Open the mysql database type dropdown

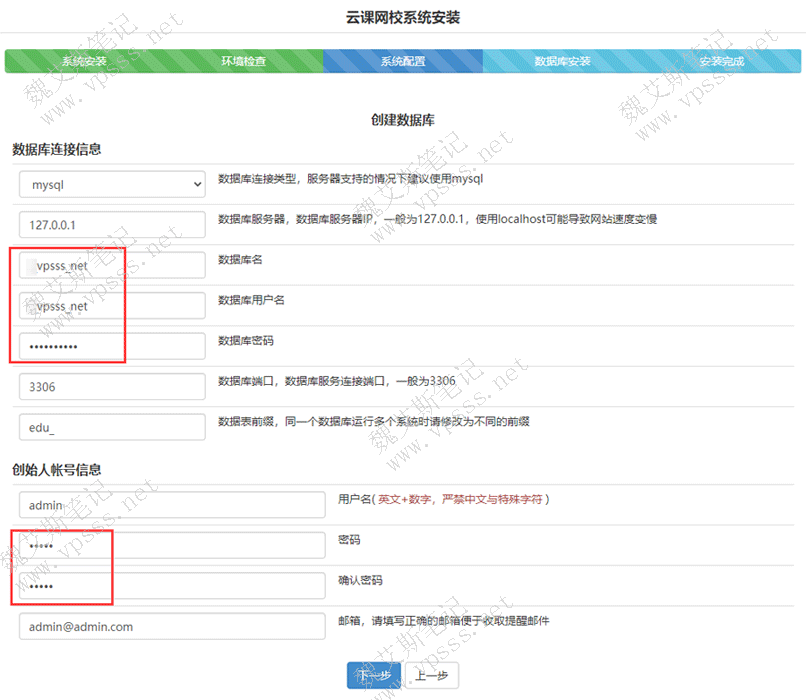point(112,184)
